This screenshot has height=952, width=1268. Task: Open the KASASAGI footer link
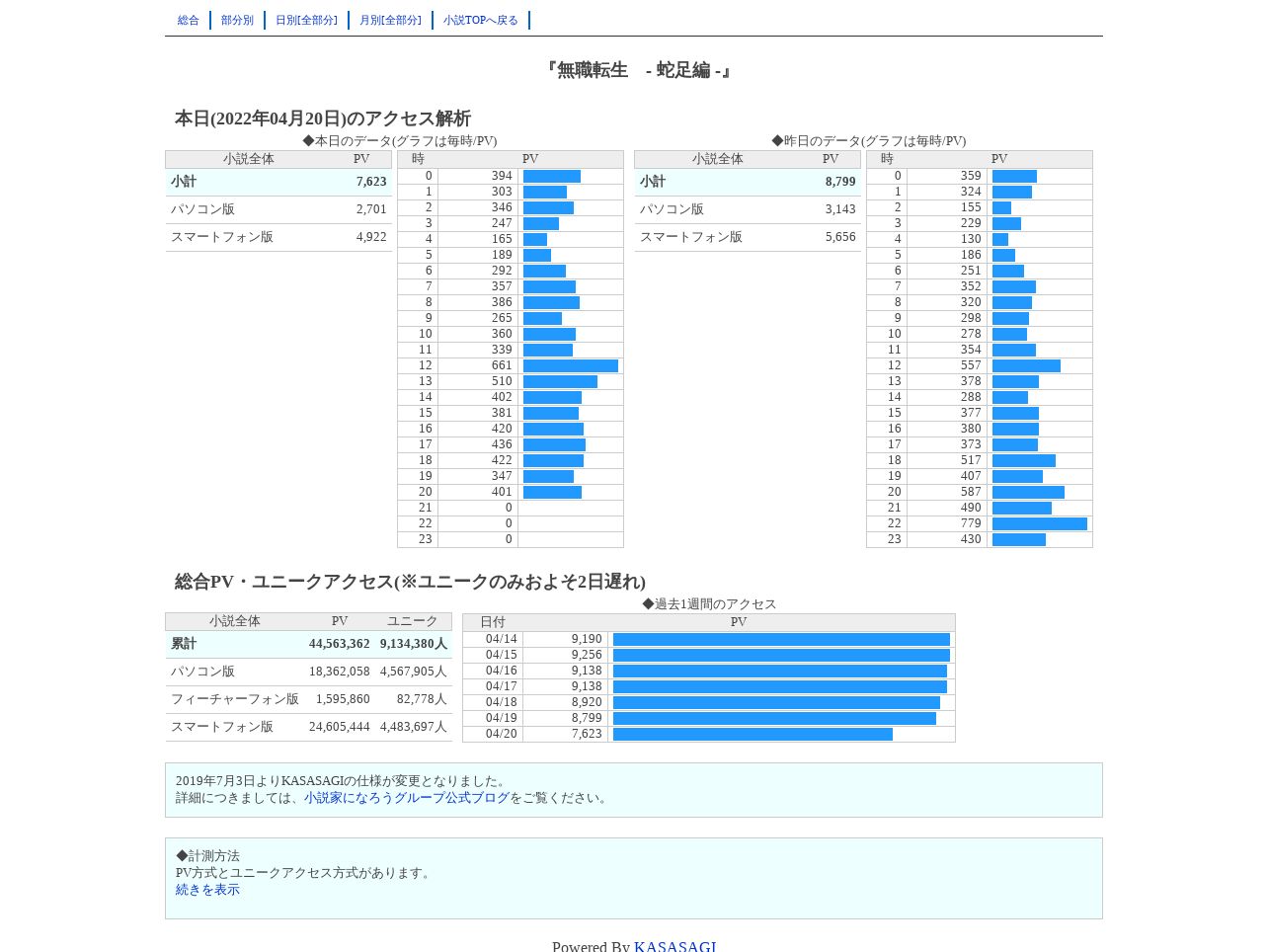[x=675, y=946]
